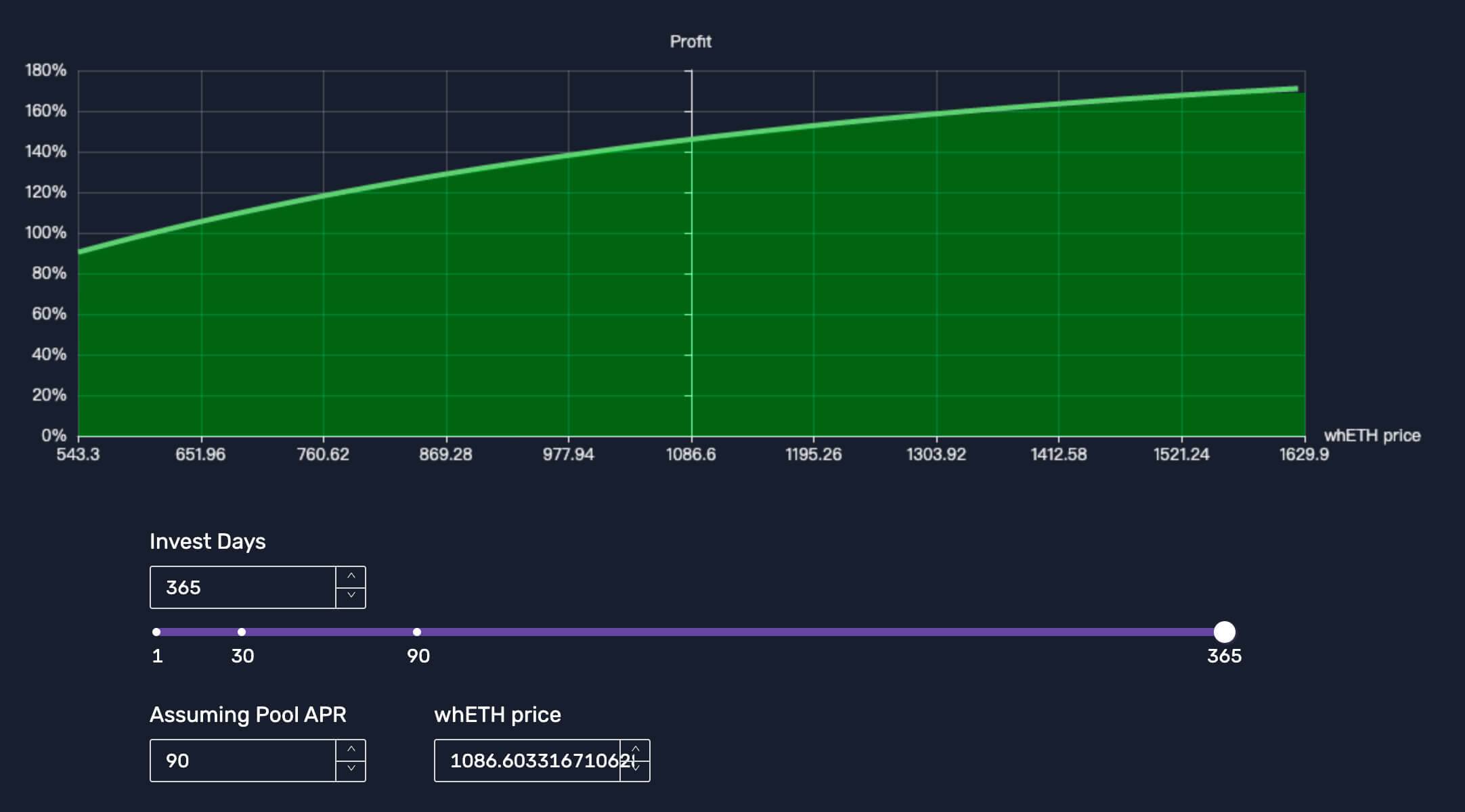Increase whETH price with the up arrow
The image size is (1465, 812).
coord(635,750)
